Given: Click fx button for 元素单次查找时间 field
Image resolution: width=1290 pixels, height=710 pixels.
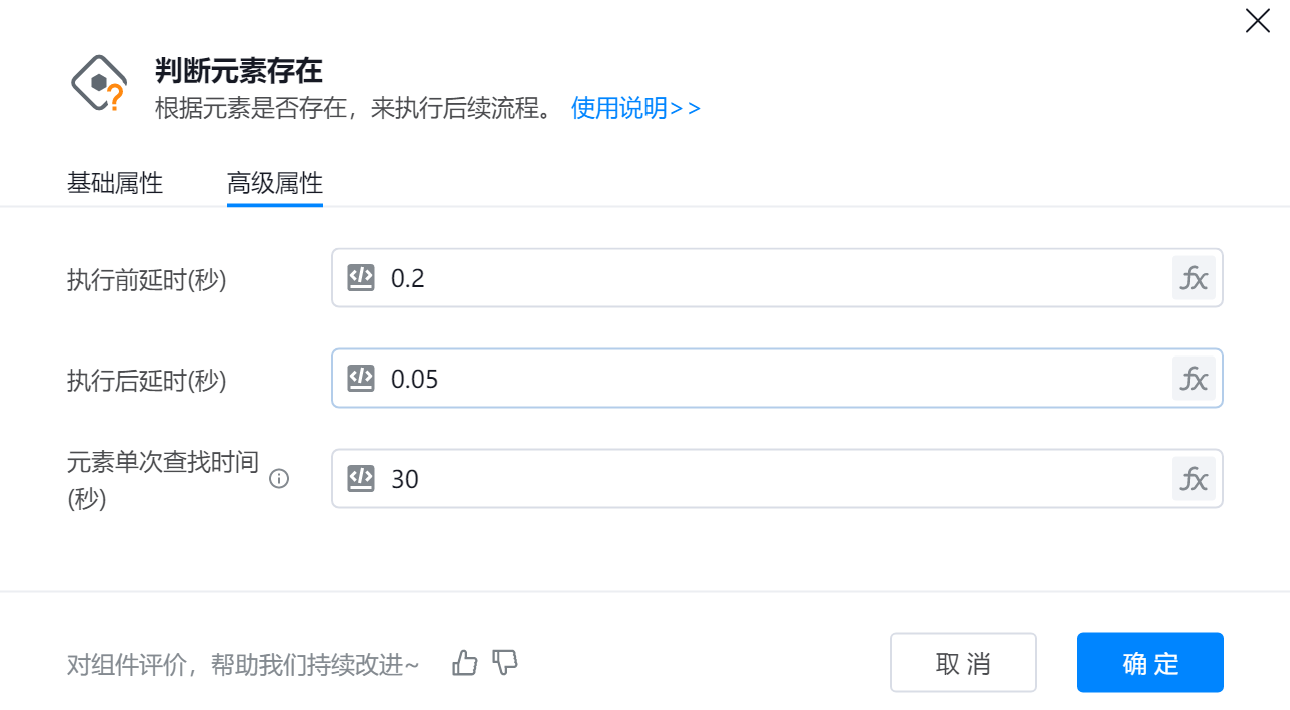Looking at the screenshot, I should click(1194, 479).
